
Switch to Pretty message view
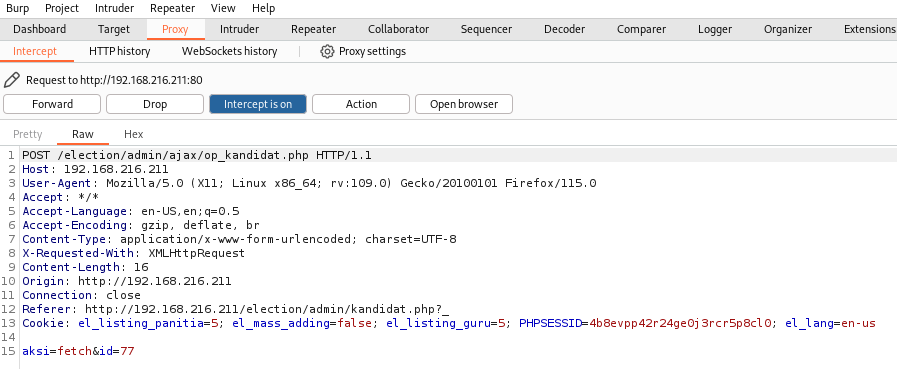coord(27,134)
